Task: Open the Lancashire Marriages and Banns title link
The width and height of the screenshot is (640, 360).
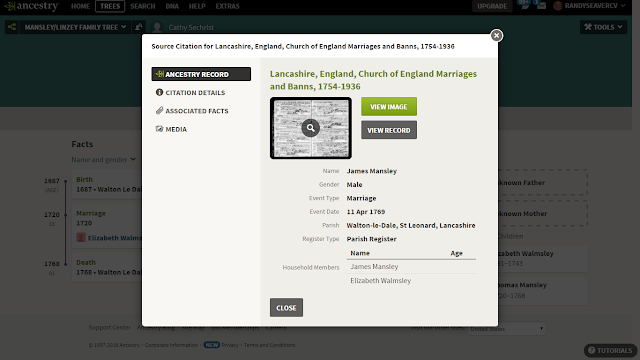Action: (x=373, y=80)
